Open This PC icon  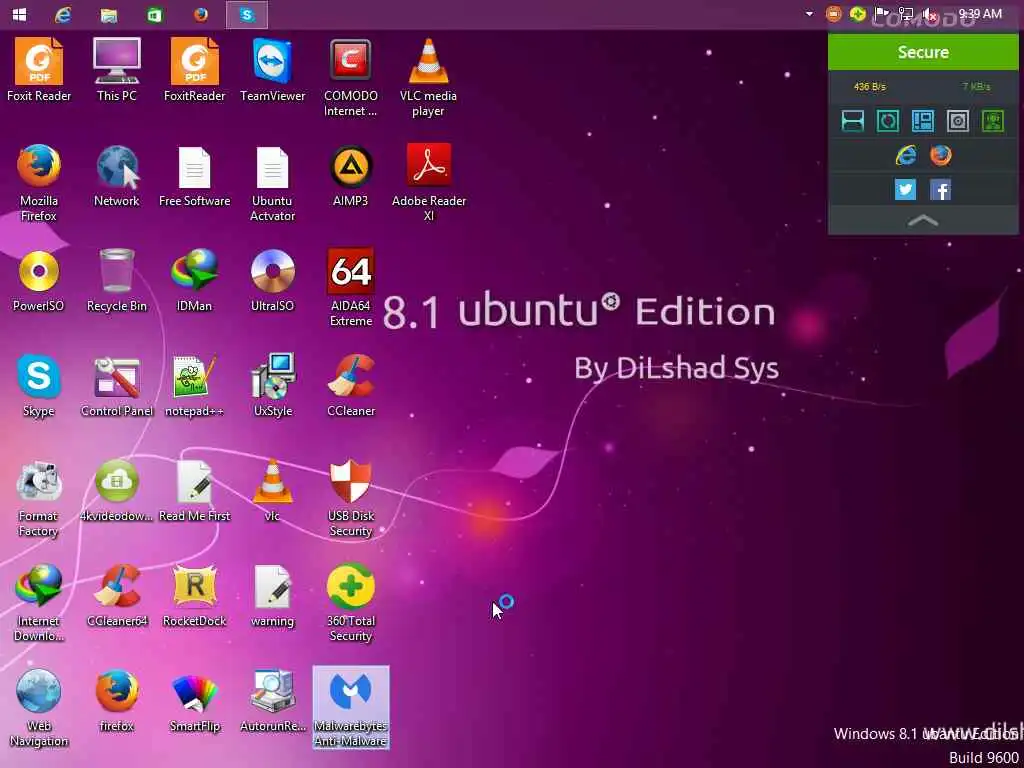pyautogui.click(x=117, y=69)
